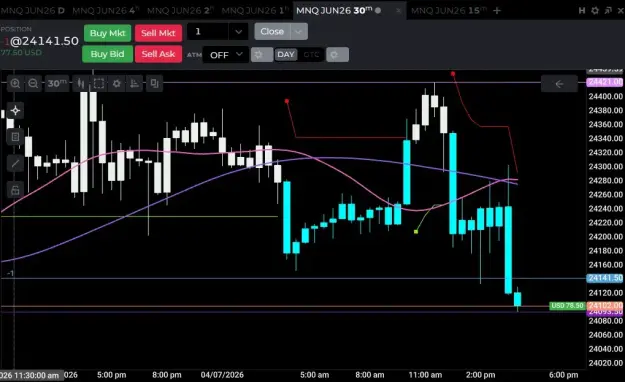Click the overlapping-squares icon in the chart toolbar

click(x=154, y=83)
